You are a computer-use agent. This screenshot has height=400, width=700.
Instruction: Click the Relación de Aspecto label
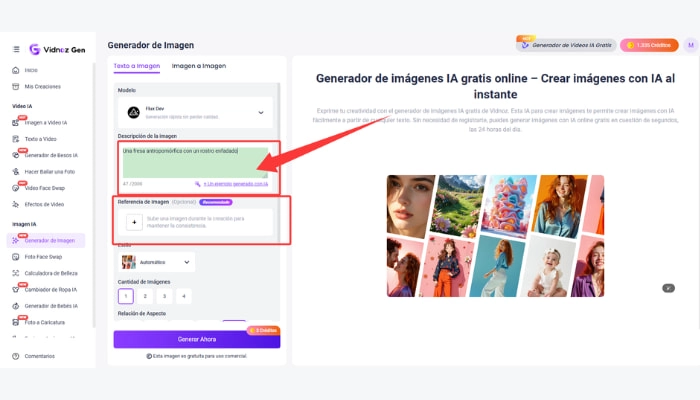pyautogui.click(x=142, y=313)
